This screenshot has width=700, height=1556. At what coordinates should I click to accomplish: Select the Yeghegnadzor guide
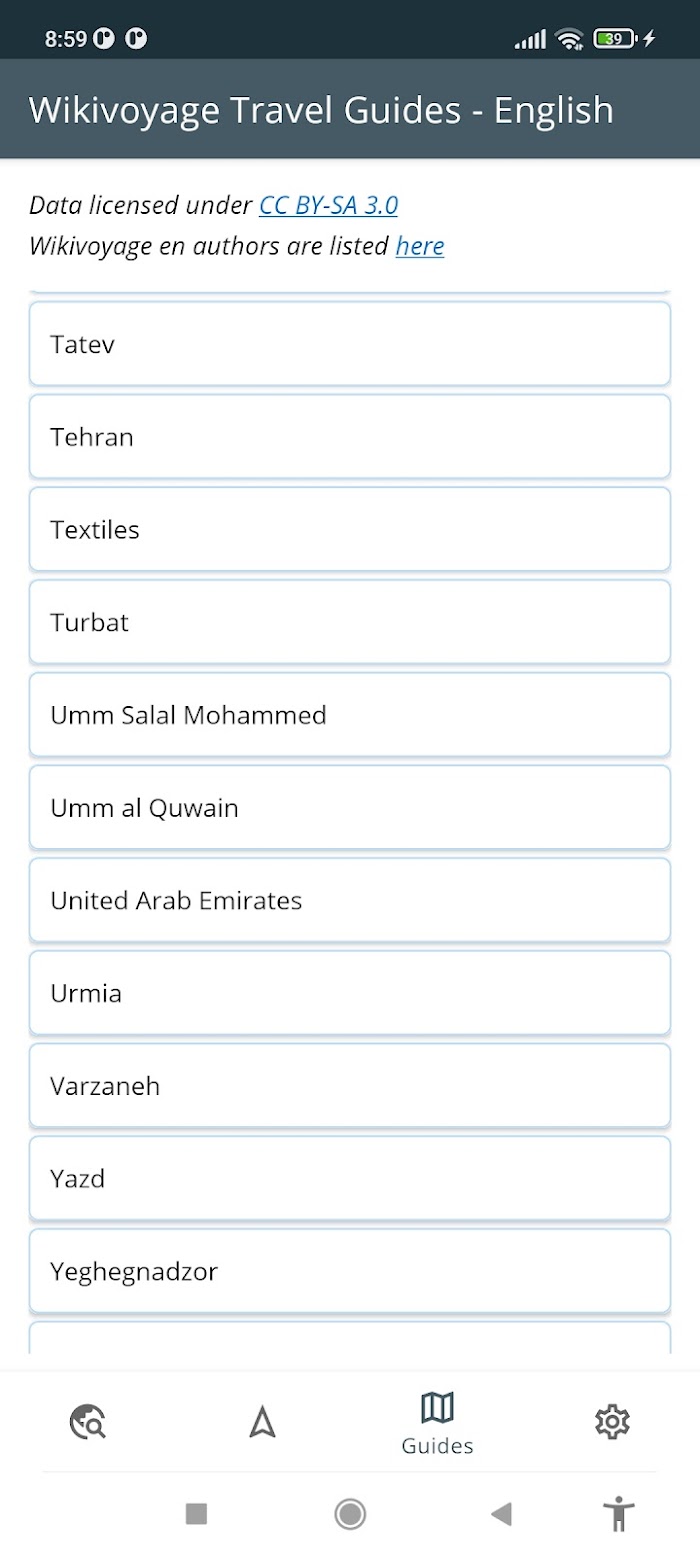[x=350, y=1271]
